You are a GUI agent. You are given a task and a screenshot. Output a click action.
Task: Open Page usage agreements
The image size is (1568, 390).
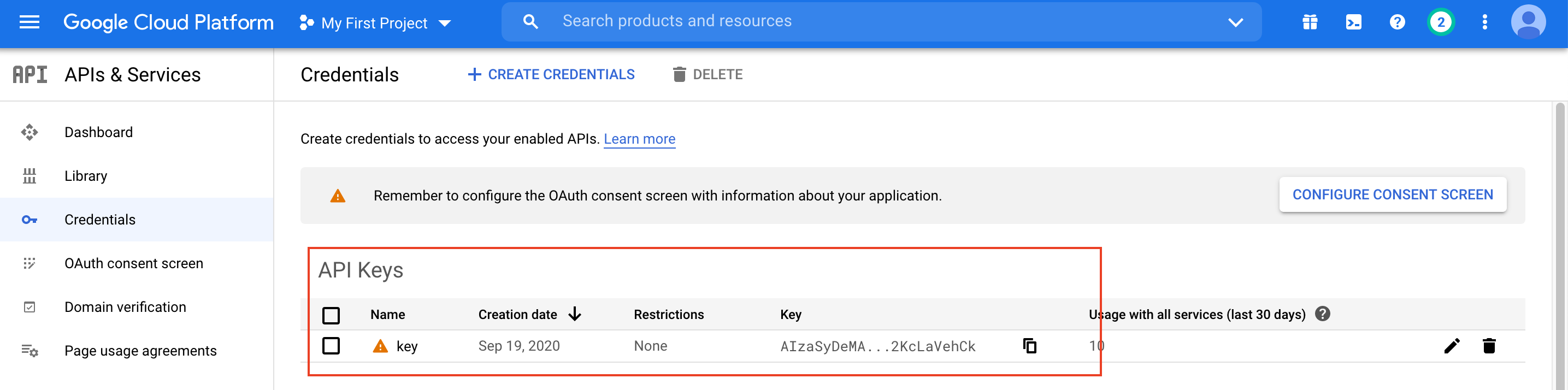140,351
